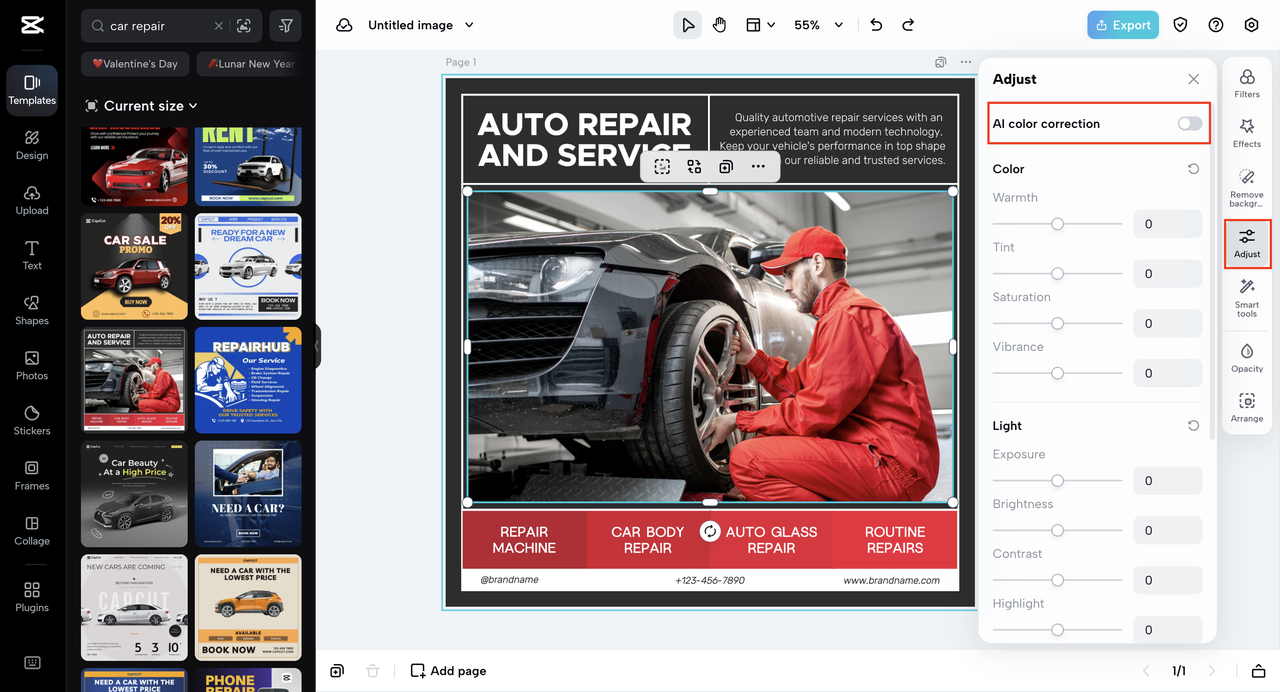
Task: Open the Text sidebar panel
Action: (x=32, y=255)
